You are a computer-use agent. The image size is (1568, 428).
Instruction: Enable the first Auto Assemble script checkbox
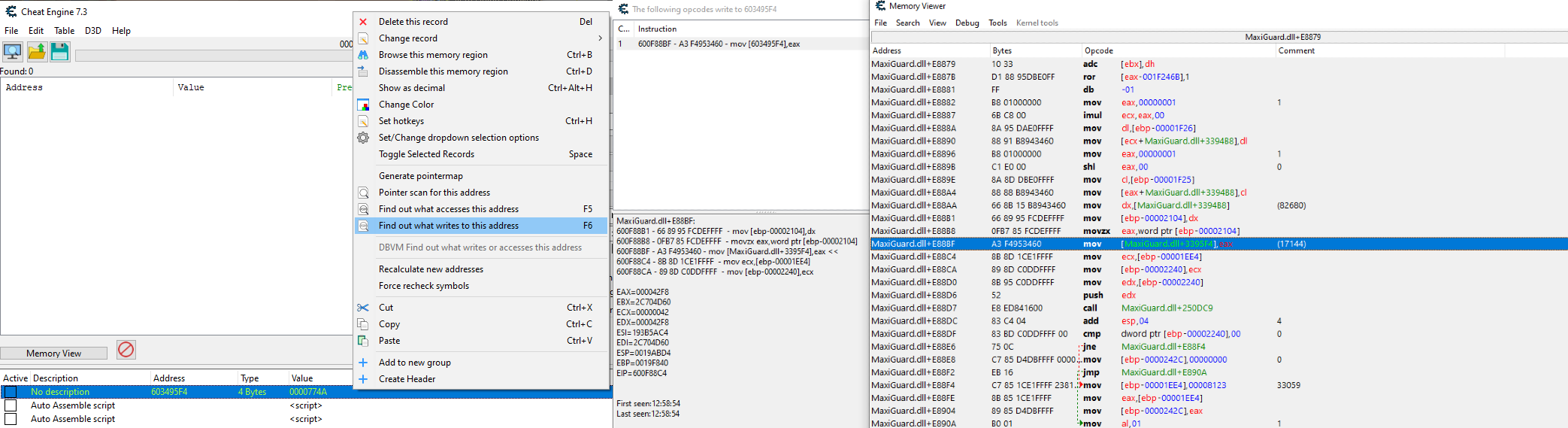11,405
